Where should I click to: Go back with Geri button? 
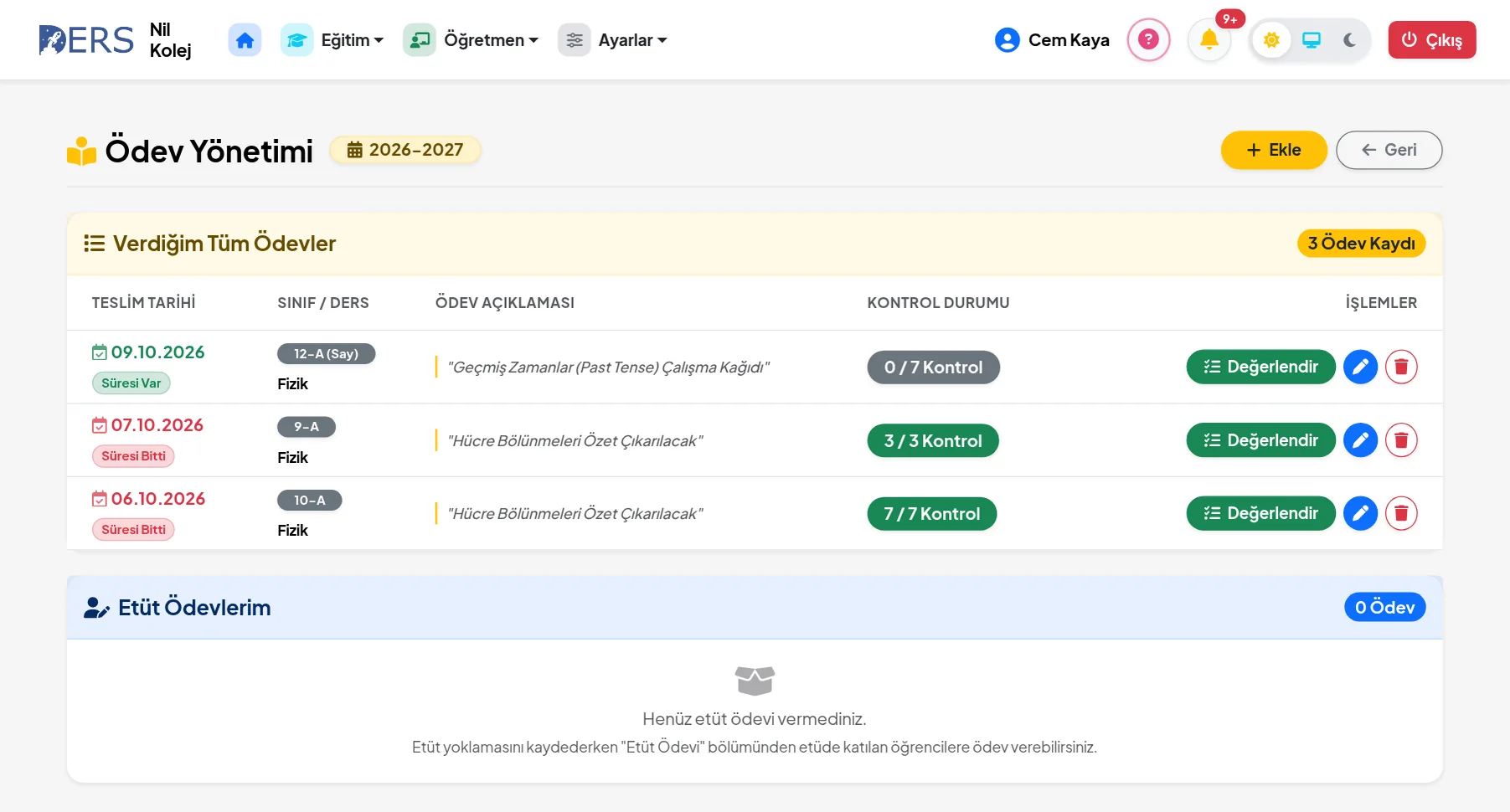point(1389,150)
